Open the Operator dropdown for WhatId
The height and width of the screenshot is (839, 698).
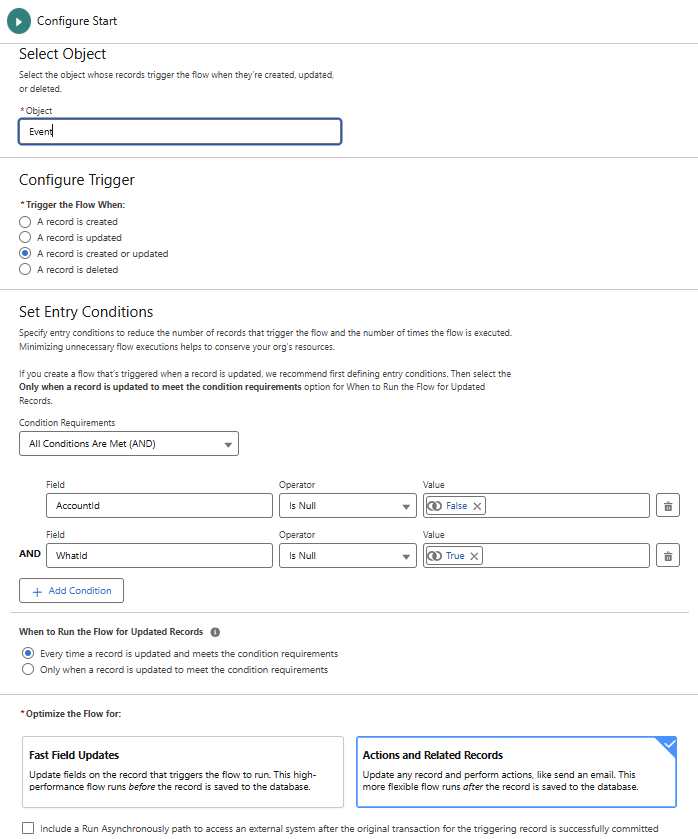[x=347, y=556]
